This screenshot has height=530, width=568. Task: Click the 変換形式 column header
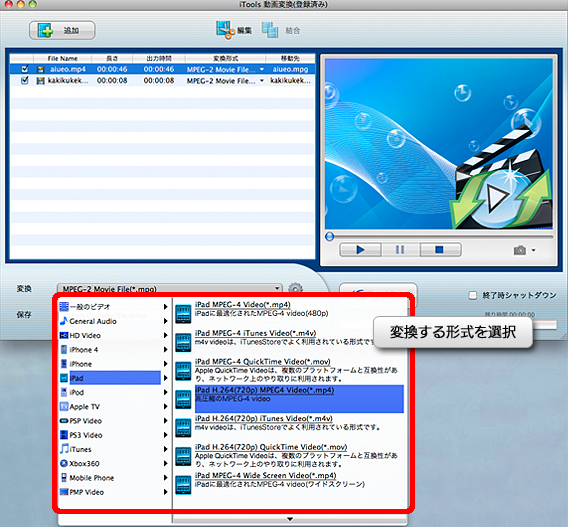(225, 58)
